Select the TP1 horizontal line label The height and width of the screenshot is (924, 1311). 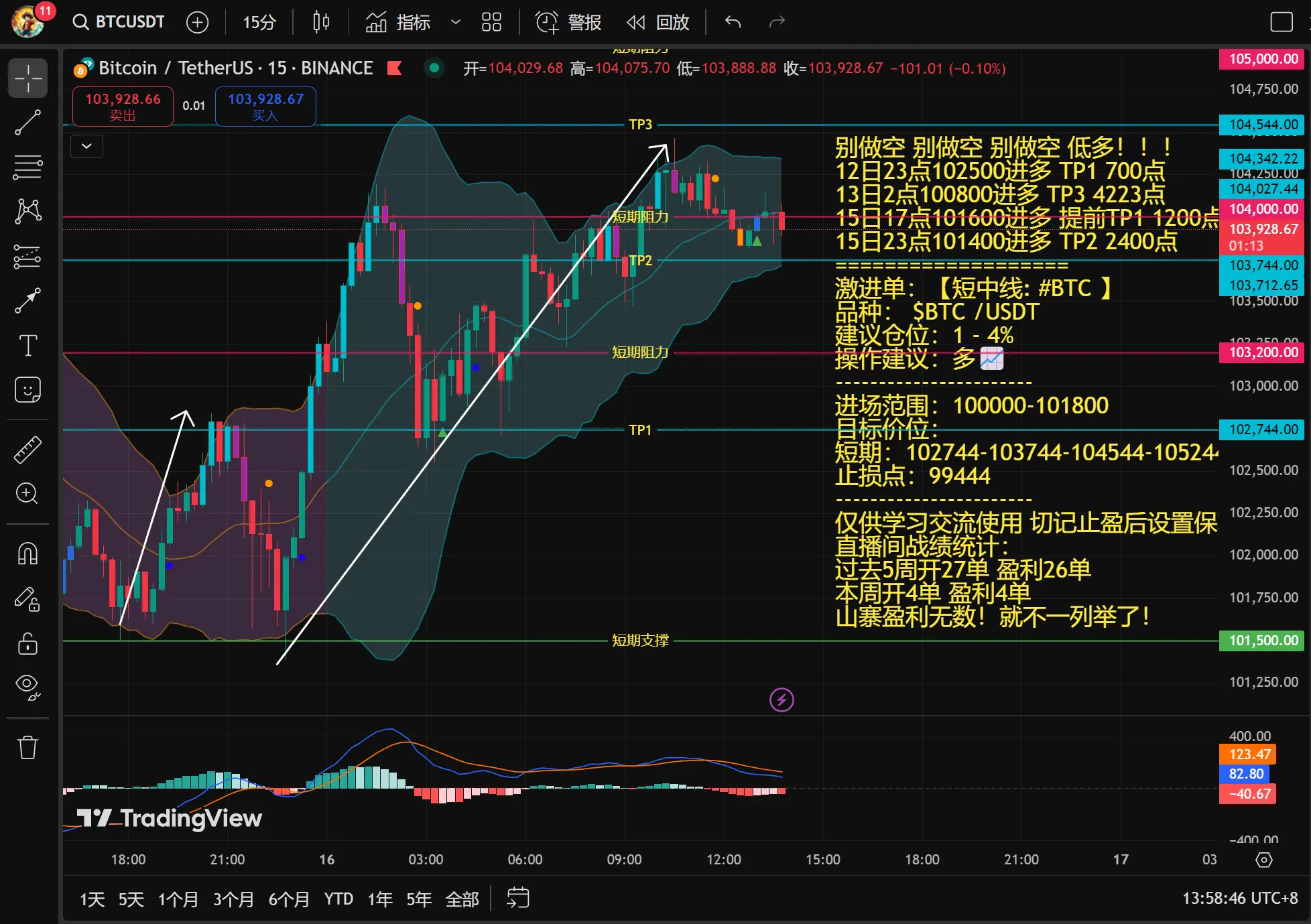pyautogui.click(x=640, y=430)
